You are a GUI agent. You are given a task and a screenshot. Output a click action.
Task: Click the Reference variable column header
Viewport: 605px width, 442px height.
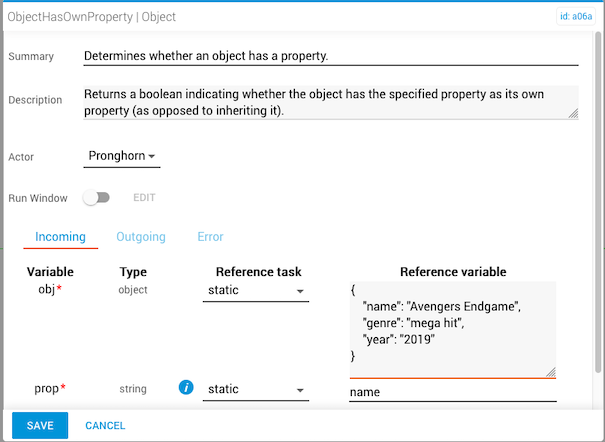(452, 272)
